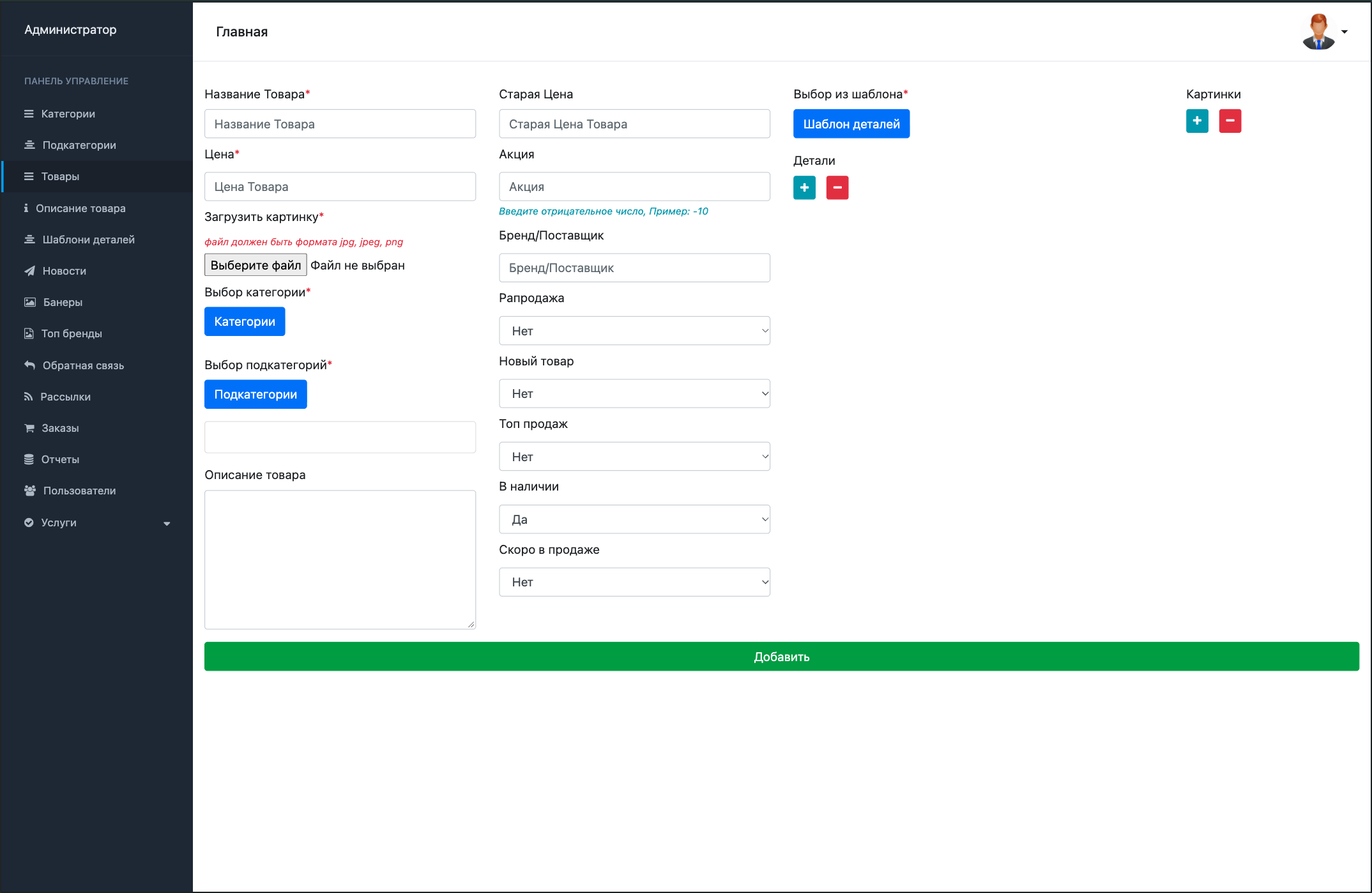This screenshot has width=1372, height=893.
Task: Open the Топ продаж dropdown
Action: point(634,457)
